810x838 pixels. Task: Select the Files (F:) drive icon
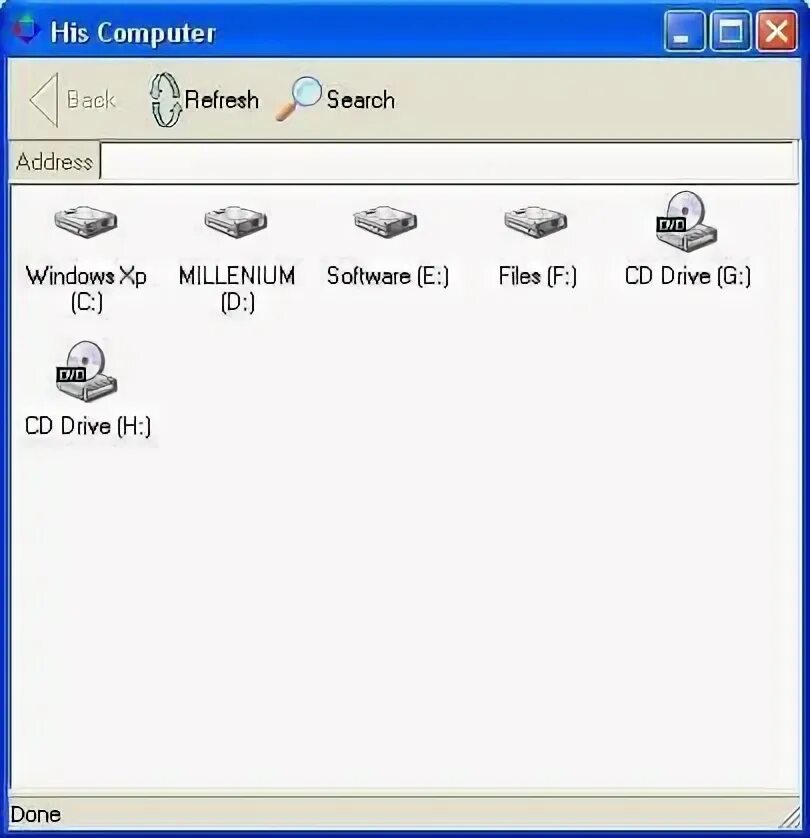(535, 222)
